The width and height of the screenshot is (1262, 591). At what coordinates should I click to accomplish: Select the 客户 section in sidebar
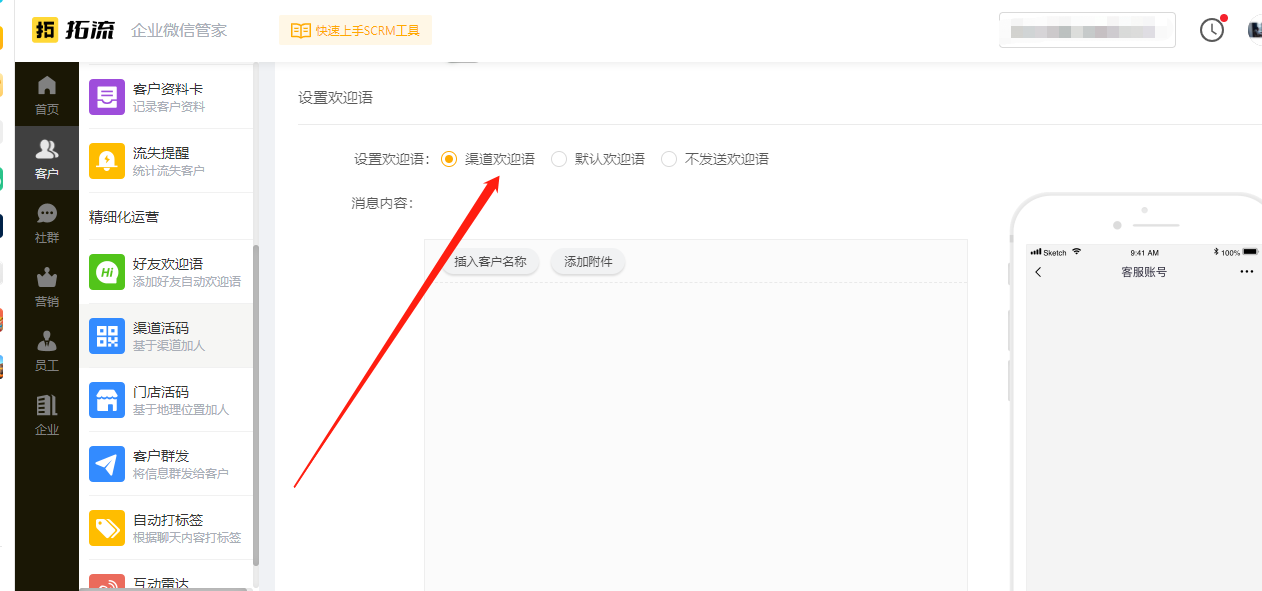[47, 158]
